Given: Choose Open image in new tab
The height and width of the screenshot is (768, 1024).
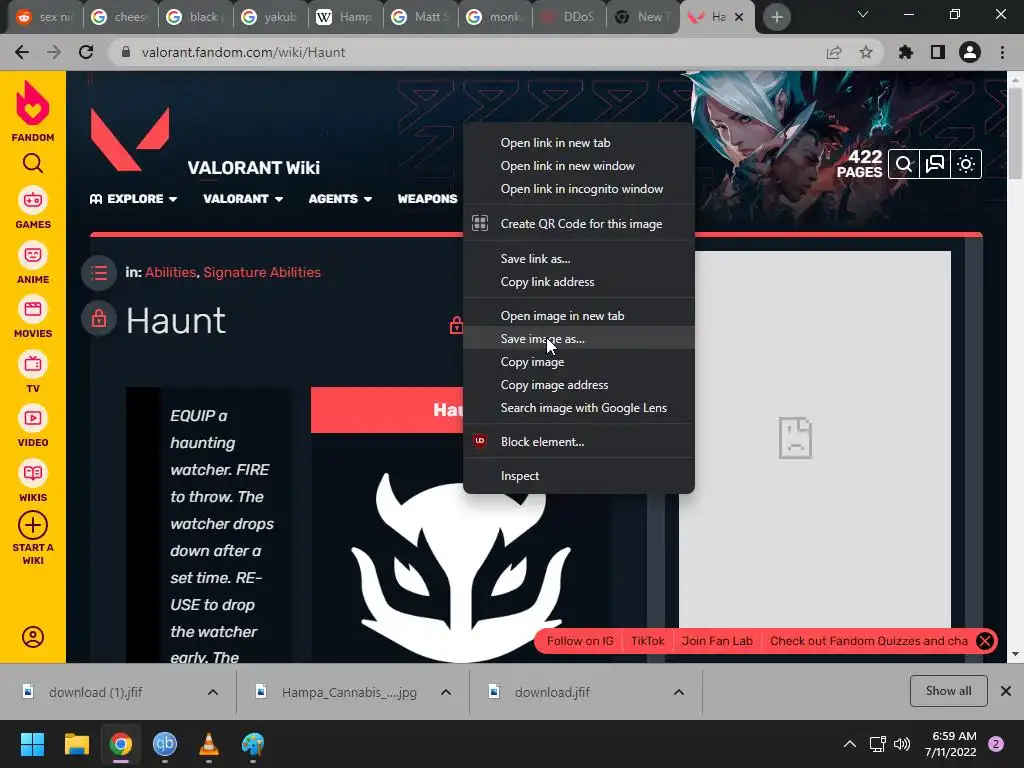Looking at the screenshot, I should [579, 315].
